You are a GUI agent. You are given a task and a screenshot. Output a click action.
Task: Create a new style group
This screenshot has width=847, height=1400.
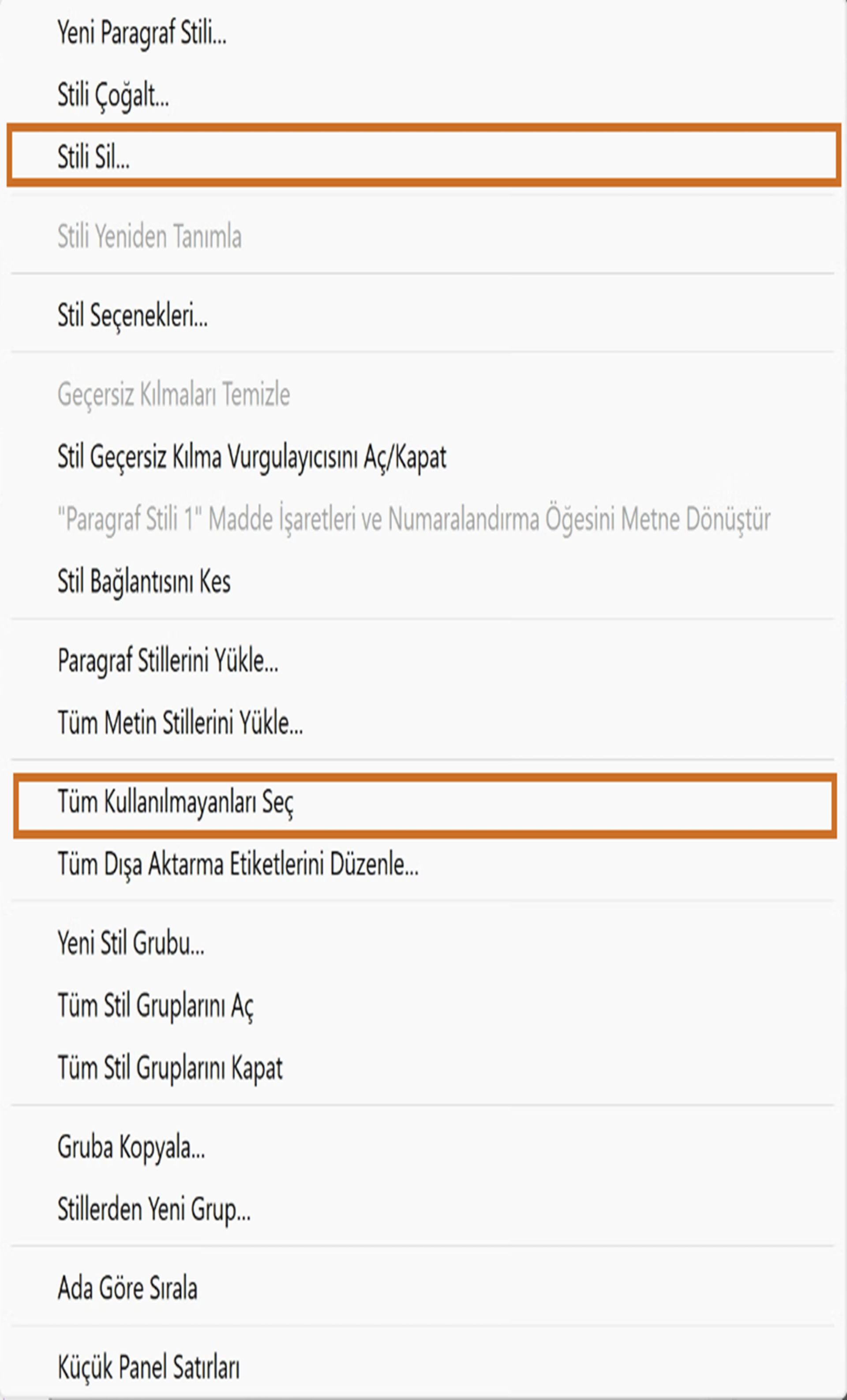[131, 943]
